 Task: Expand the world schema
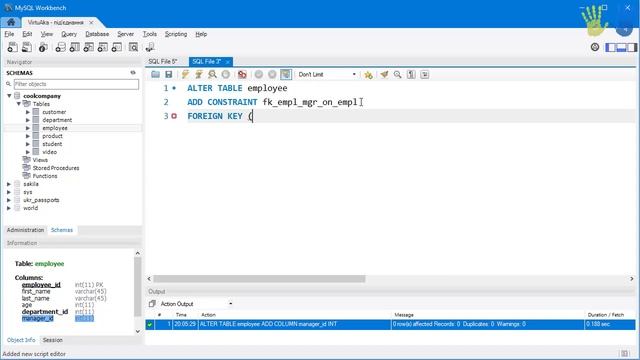tap(9, 208)
